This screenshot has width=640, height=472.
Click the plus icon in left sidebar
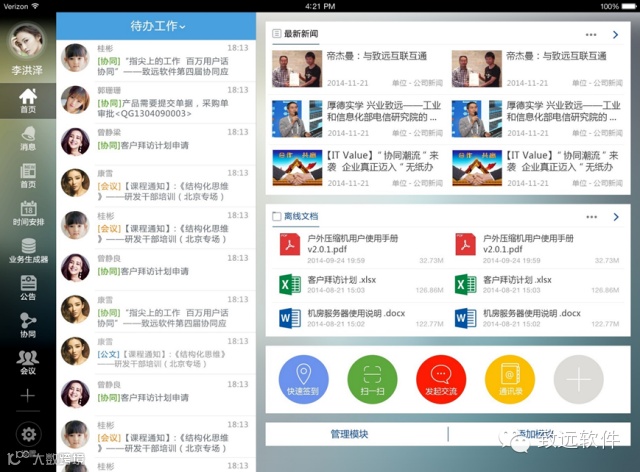(x=28, y=395)
